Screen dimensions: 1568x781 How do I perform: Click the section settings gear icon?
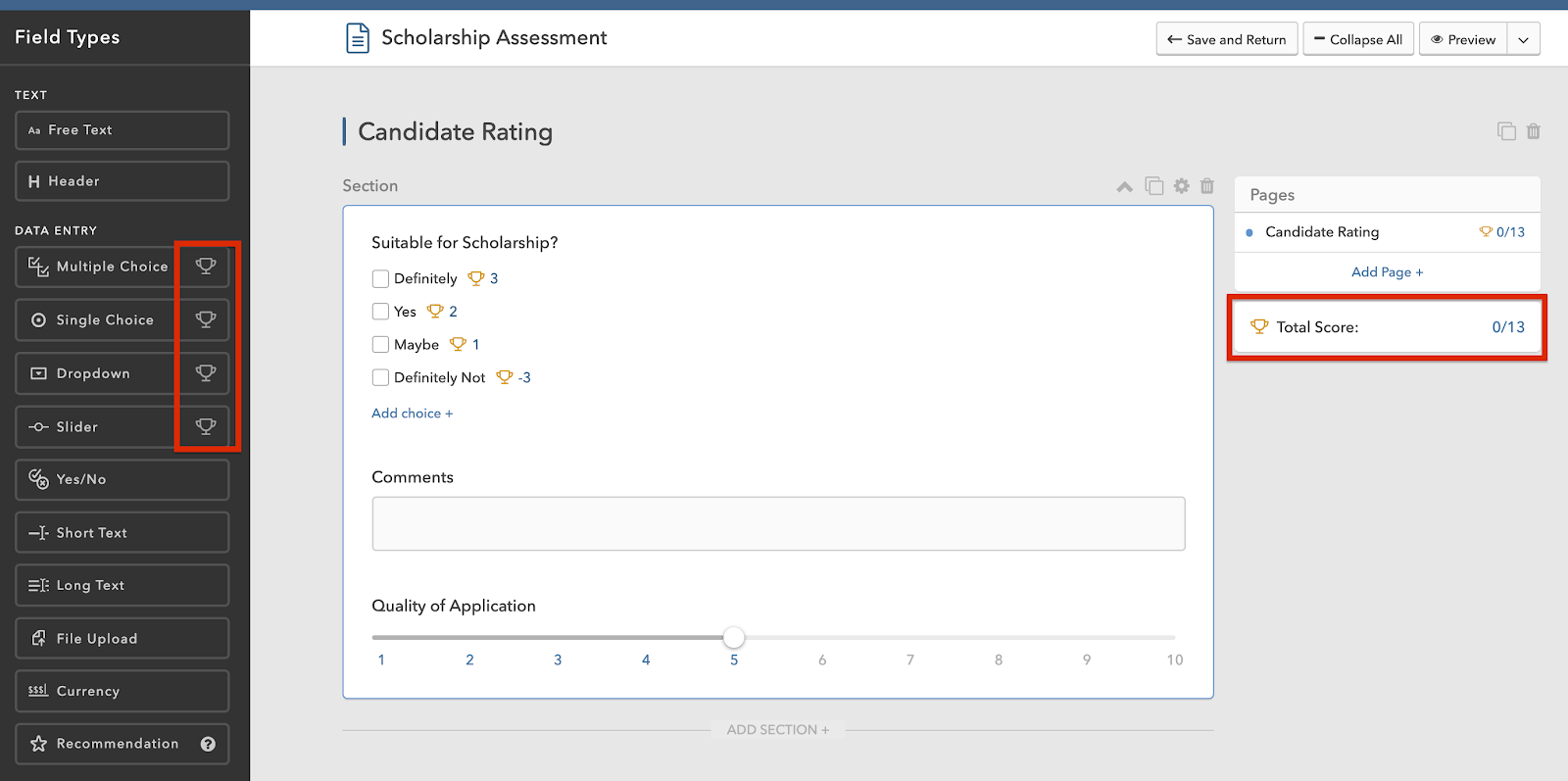[1182, 186]
